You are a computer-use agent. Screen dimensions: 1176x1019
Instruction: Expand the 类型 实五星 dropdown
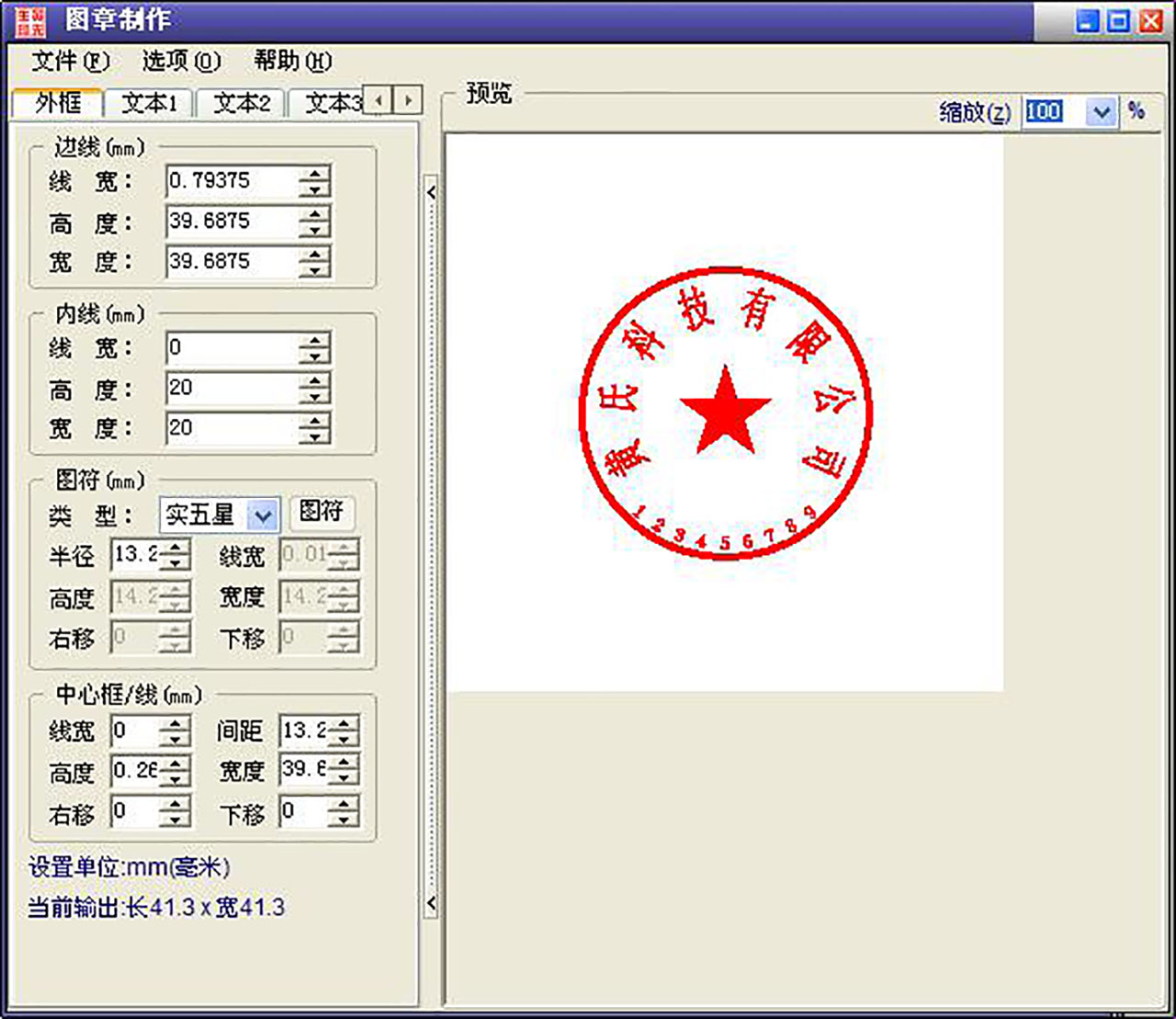pyautogui.click(x=263, y=515)
